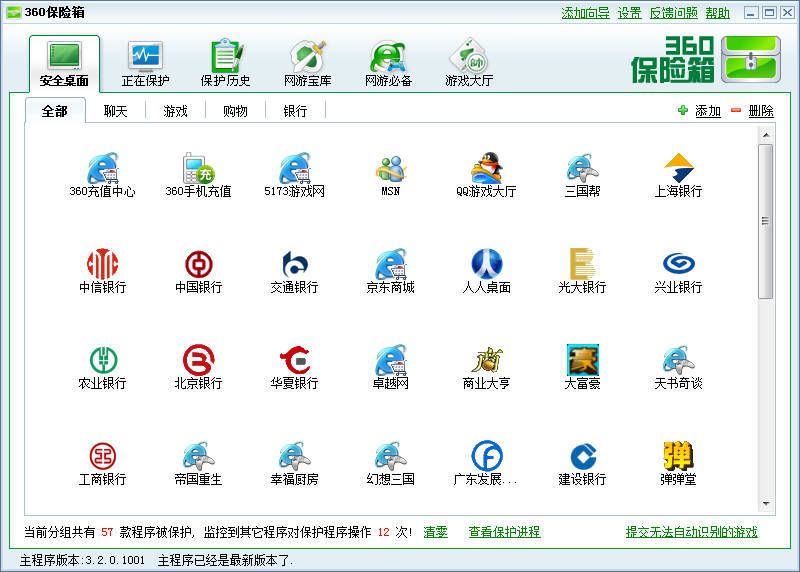
Task: Open the 帝国重生 game icon
Action: pos(198,463)
